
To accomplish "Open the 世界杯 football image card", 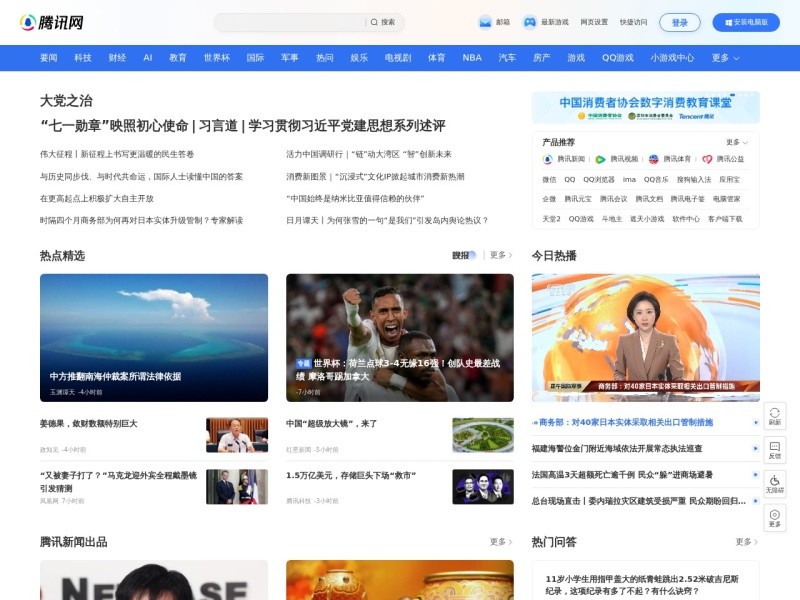I will coord(399,338).
